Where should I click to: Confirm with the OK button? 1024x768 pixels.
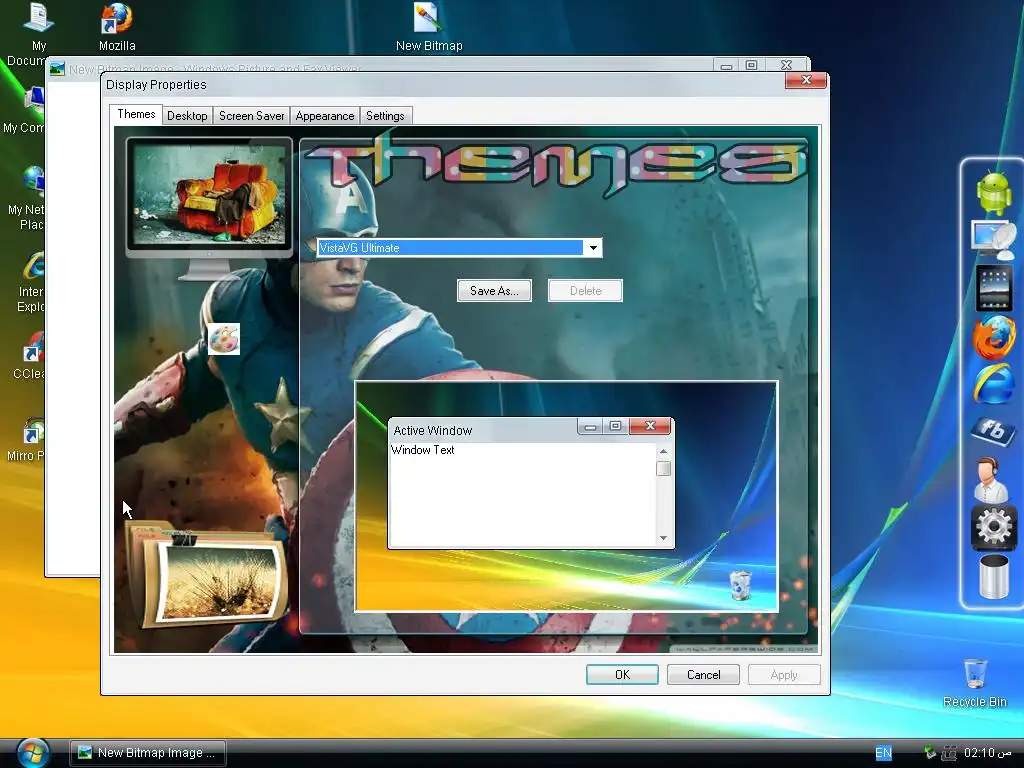click(x=622, y=675)
